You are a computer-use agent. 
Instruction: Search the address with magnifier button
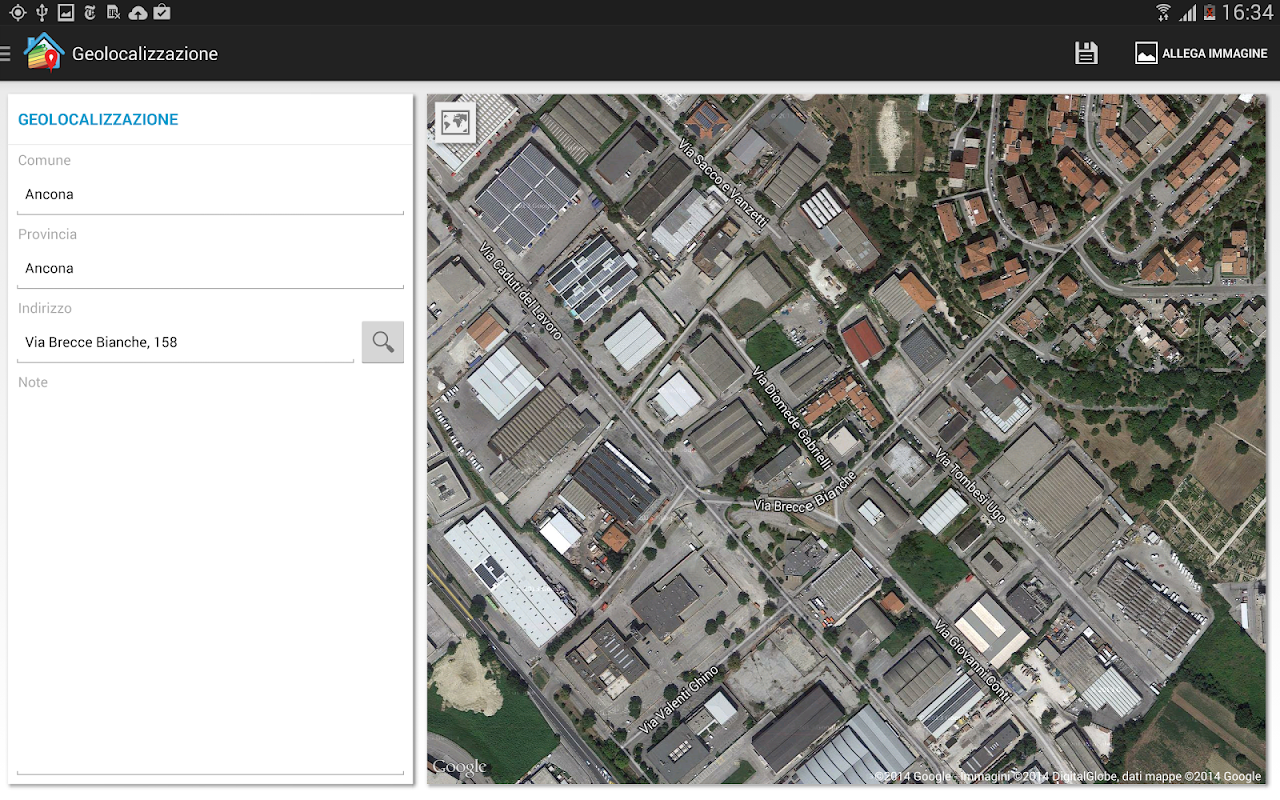coord(382,342)
